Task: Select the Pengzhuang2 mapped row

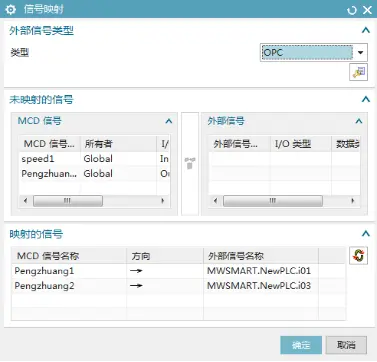Action: (x=178, y=286)
